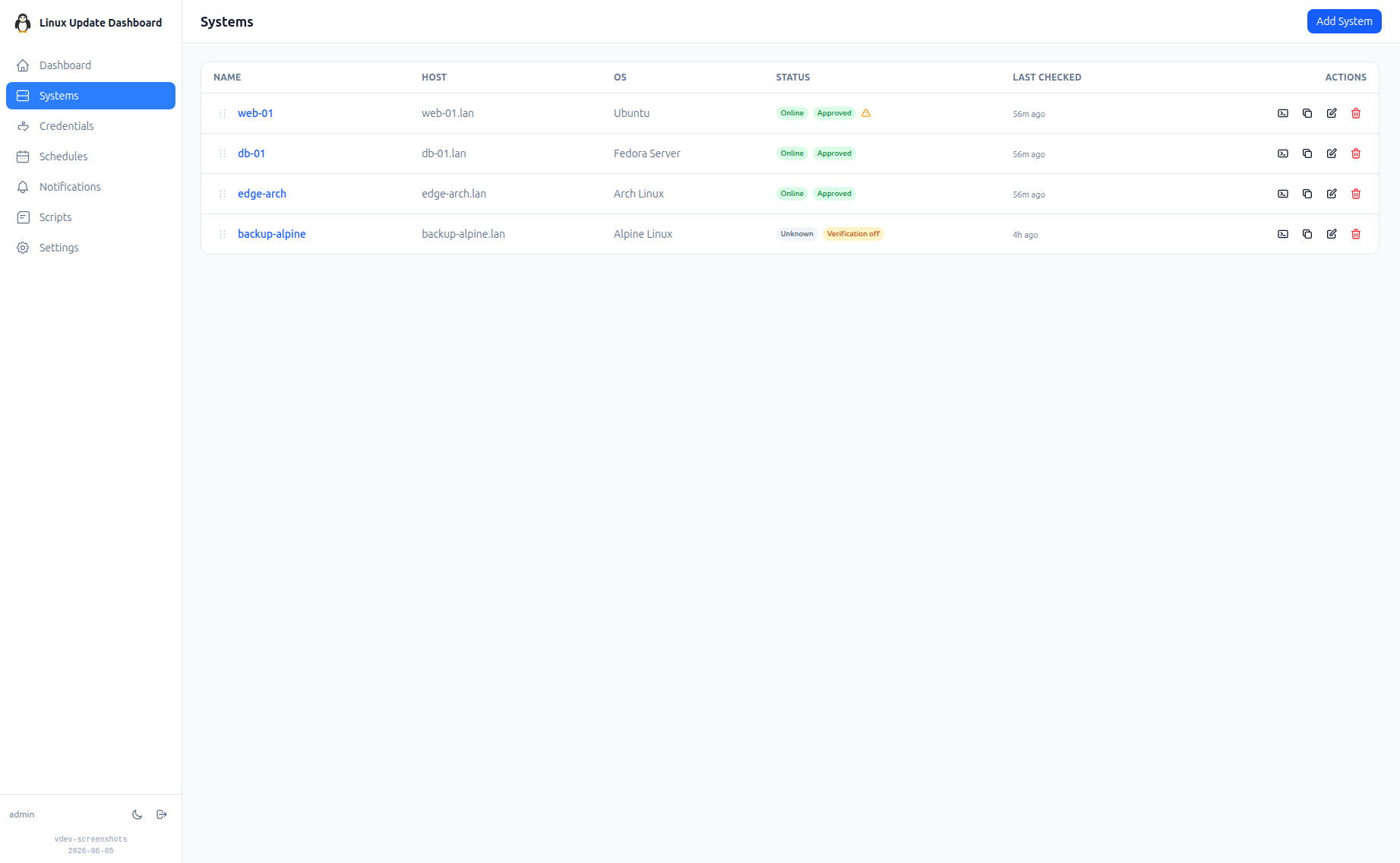The image size is (1400, 863).
Task: Edit the backup-alpine system
Action: pyautogui.click(x=1332, y=234)
